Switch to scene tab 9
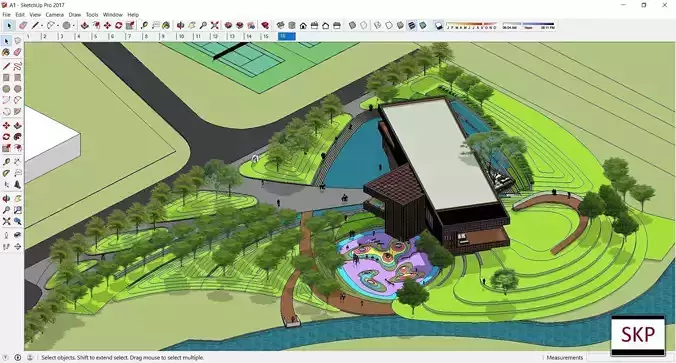The height and width of the screenshot is (363, 676). [x=167, y=37]
